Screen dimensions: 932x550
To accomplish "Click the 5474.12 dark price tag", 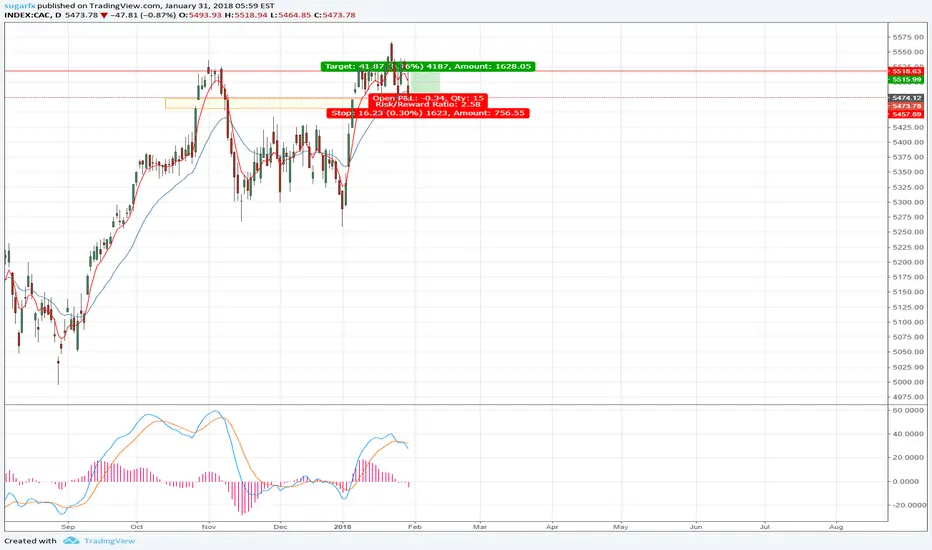I will tap(906, 98).
